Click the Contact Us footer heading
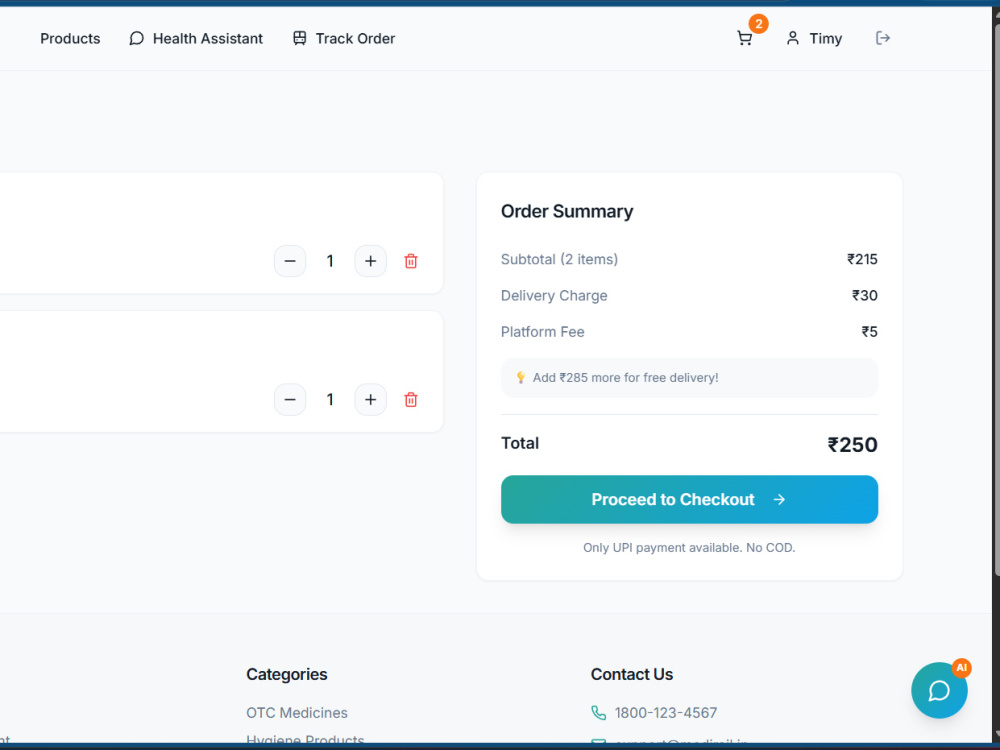Screen dimensions: 1000x750 tap(631, 674)
